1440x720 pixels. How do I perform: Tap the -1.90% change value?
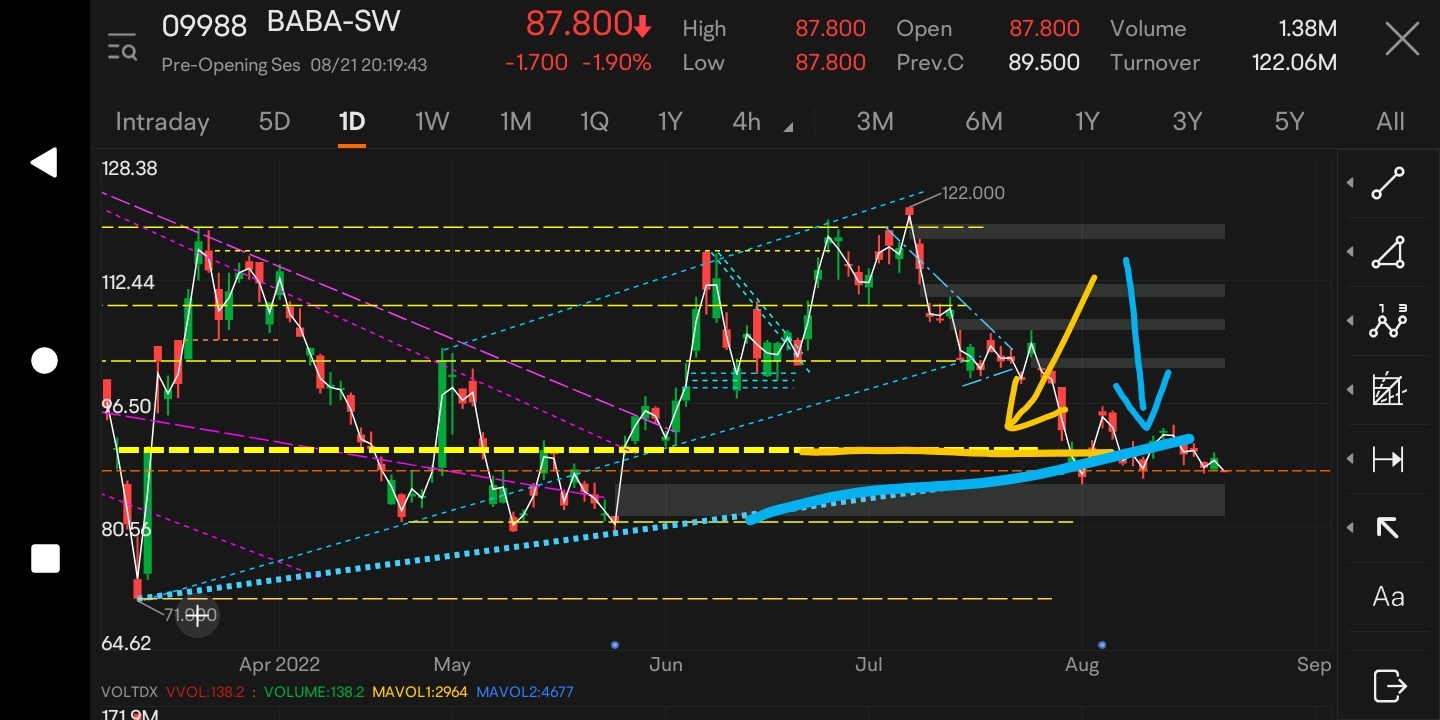pyautogui.click(x=616, y=63)
